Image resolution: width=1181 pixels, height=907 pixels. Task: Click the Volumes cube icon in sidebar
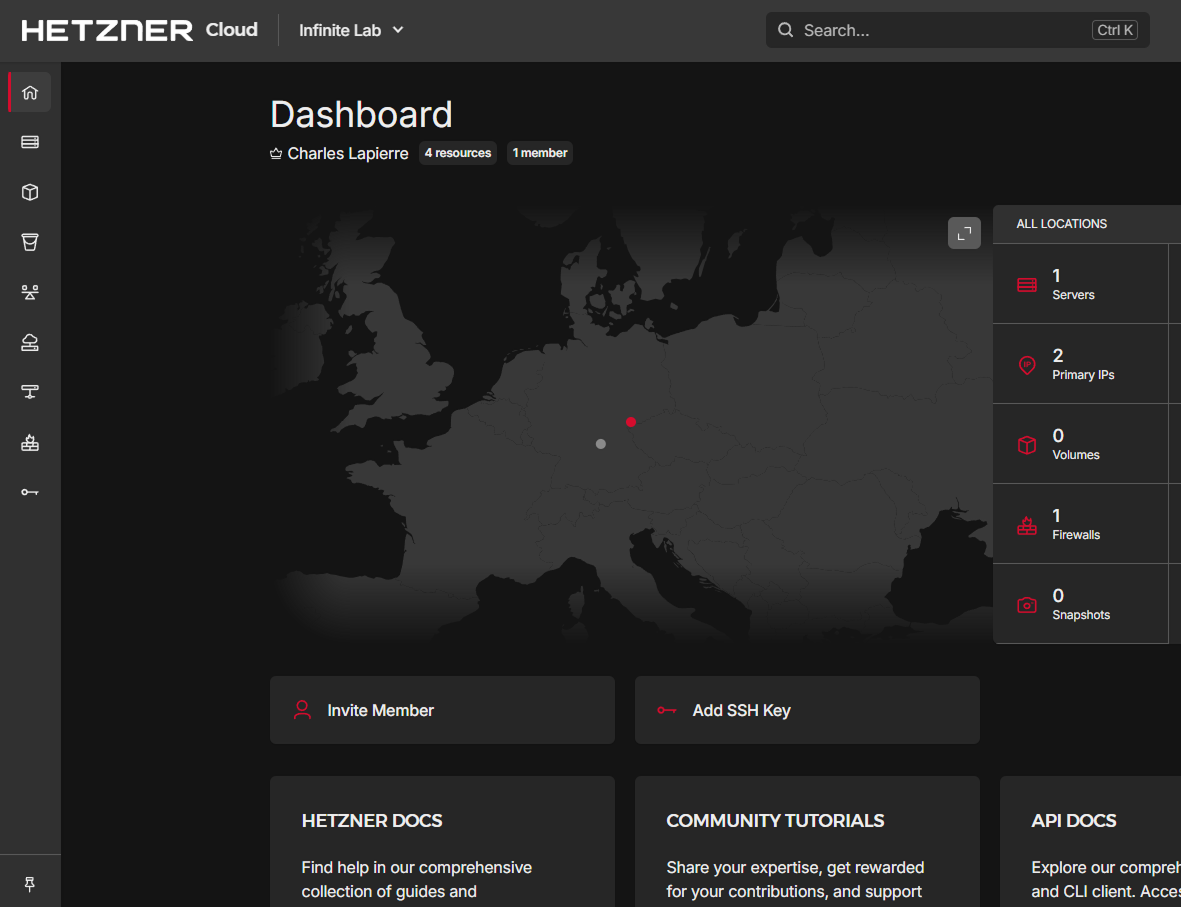(30, 192)
